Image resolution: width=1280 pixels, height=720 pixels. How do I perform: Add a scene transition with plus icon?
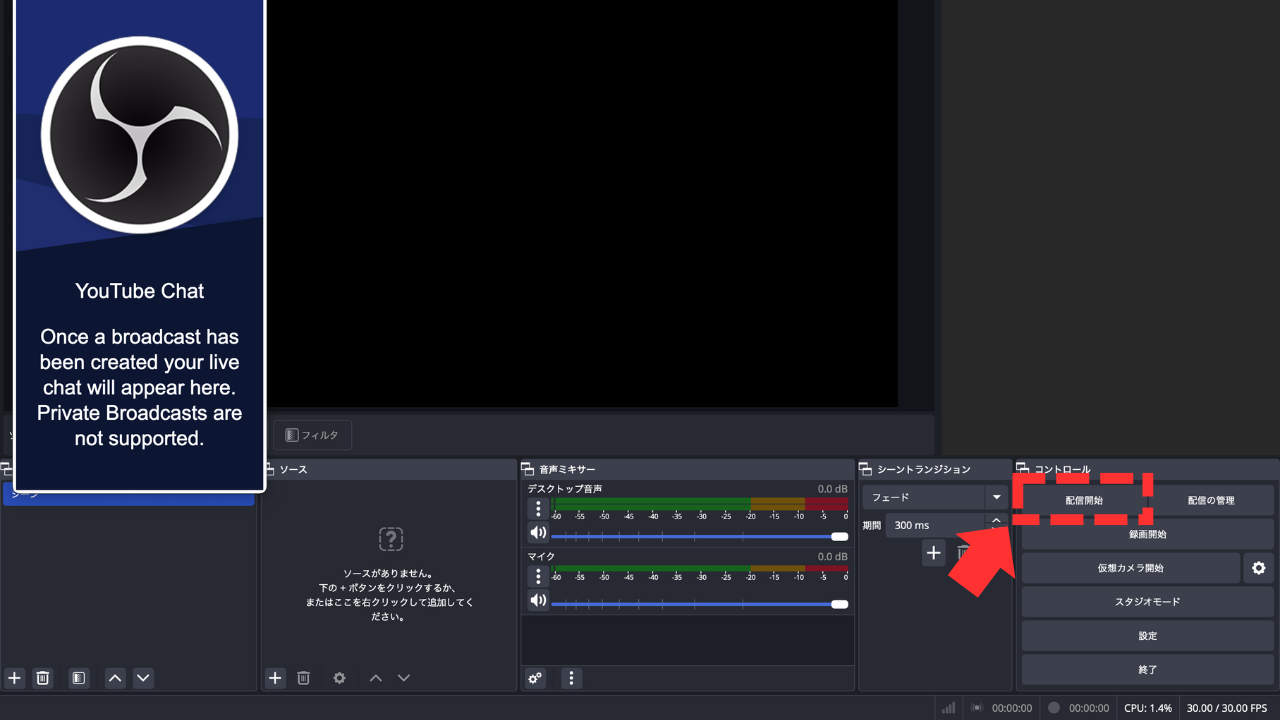point(933,552)
